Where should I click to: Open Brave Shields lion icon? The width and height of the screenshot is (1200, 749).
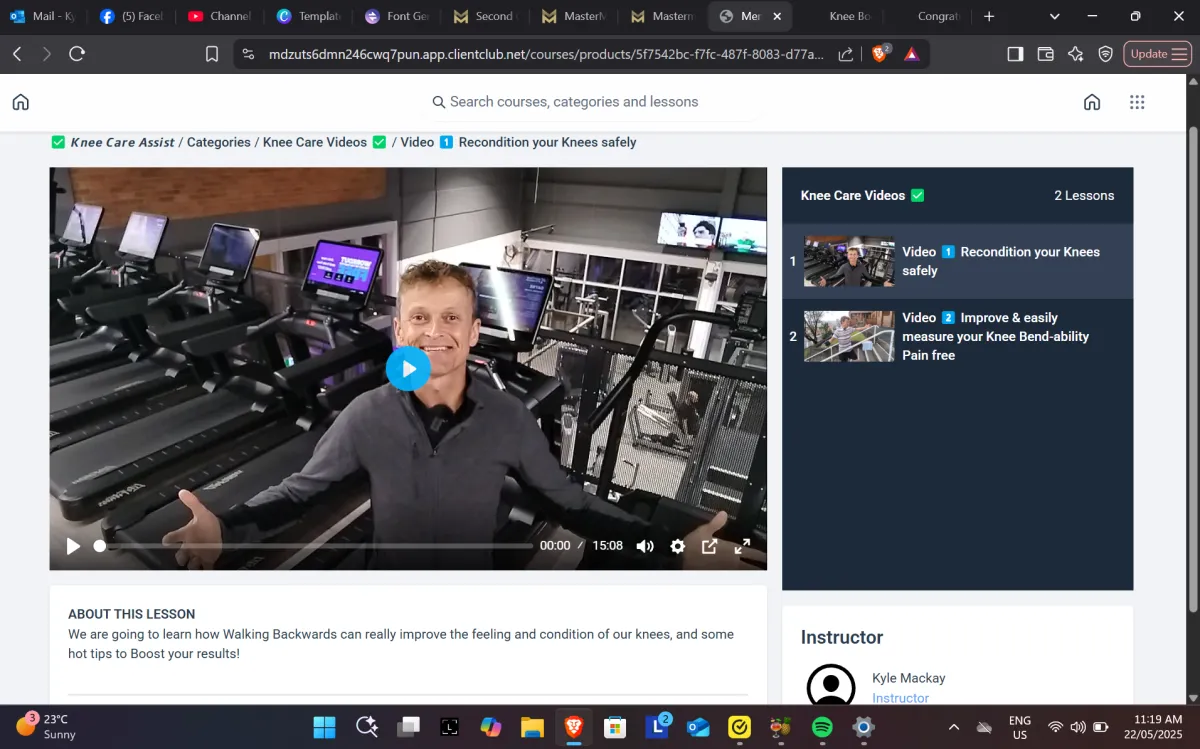tap(880, 54)
